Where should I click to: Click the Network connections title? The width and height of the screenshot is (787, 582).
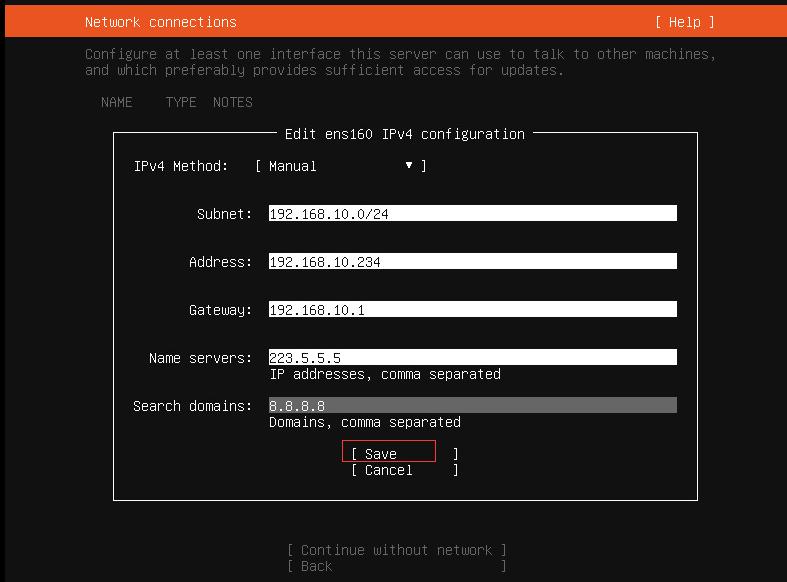161,22
